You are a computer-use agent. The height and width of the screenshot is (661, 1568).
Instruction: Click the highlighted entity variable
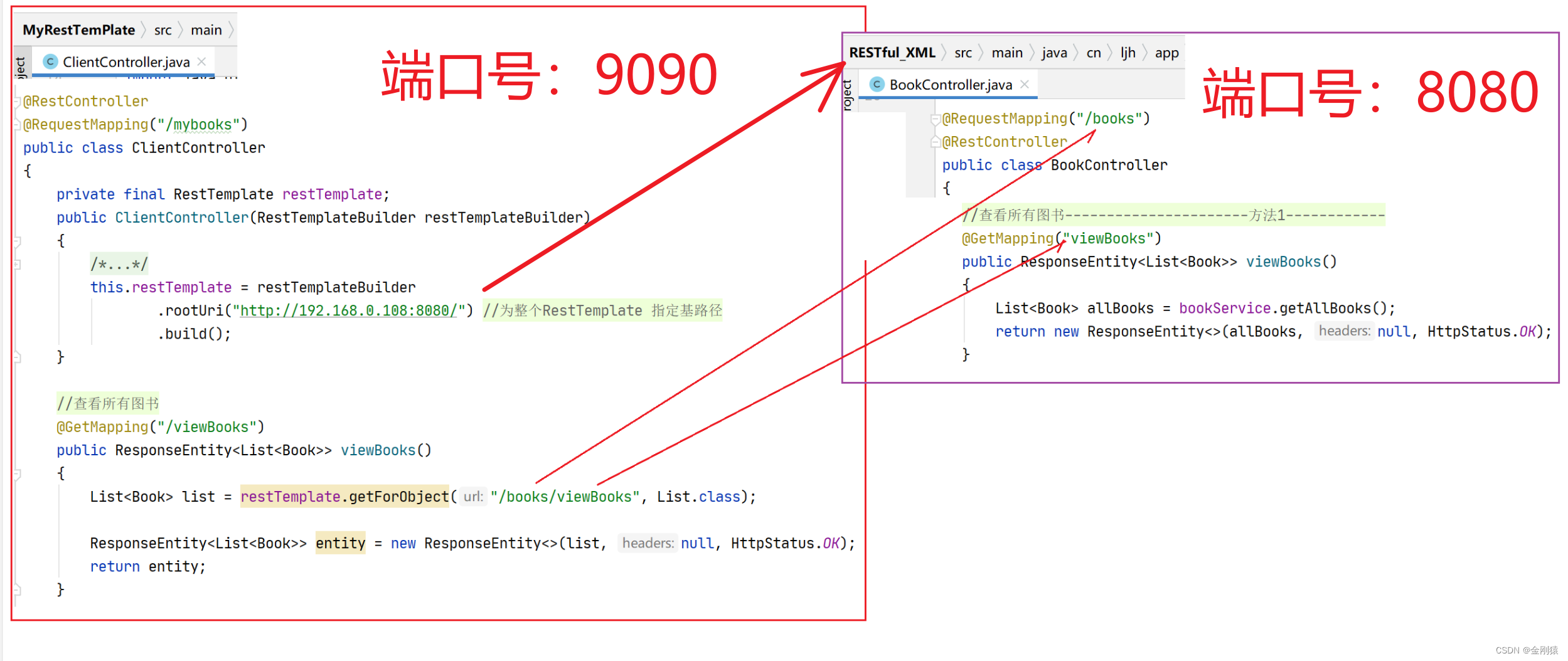(340, 543)
